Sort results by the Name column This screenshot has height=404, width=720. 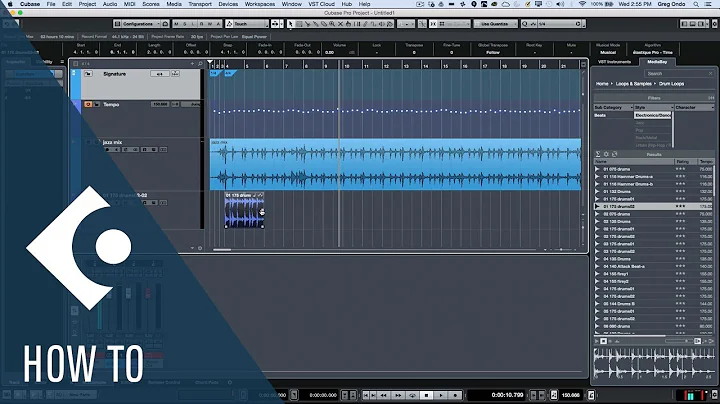(634, 162)
